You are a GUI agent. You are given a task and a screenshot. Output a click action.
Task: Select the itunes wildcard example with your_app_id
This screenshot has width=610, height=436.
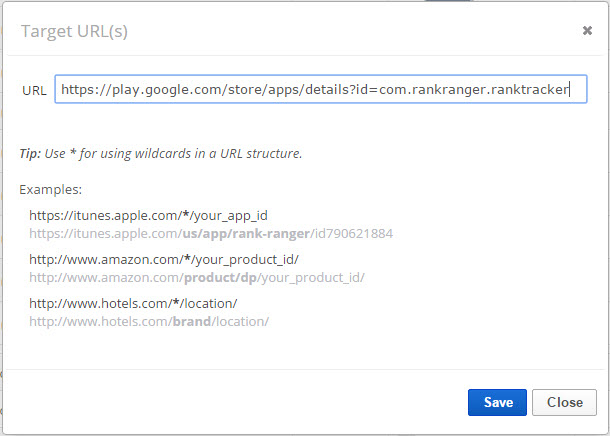148,215
